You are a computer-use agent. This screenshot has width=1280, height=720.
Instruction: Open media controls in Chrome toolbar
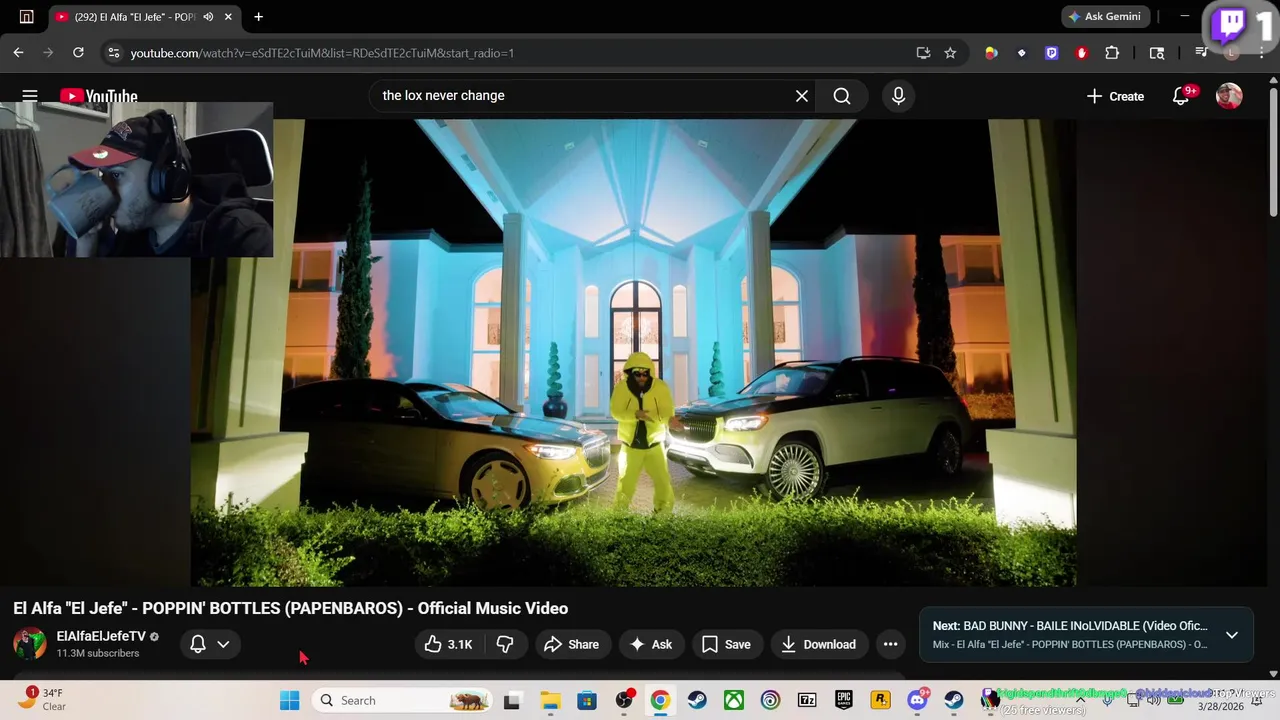click(1202, 53)
